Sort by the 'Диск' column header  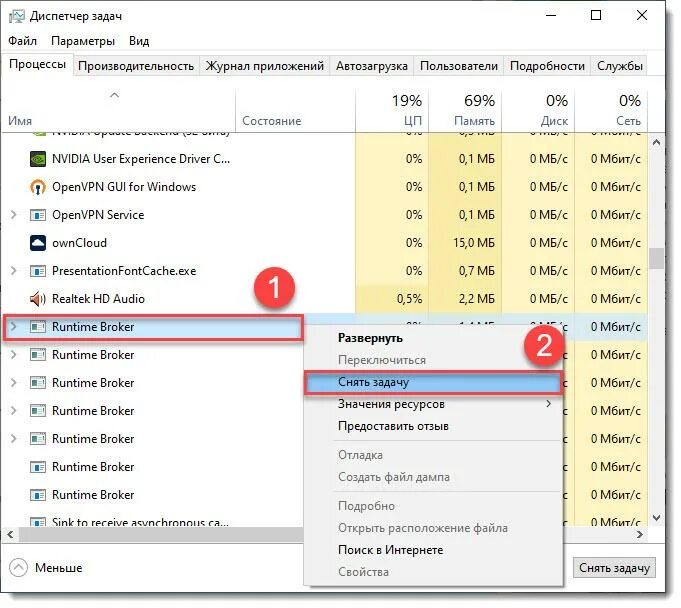(538, 111)
